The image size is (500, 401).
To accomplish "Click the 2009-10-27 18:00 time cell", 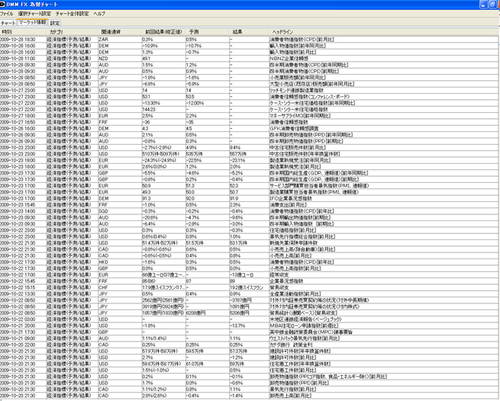I will [x=23, y=116].
